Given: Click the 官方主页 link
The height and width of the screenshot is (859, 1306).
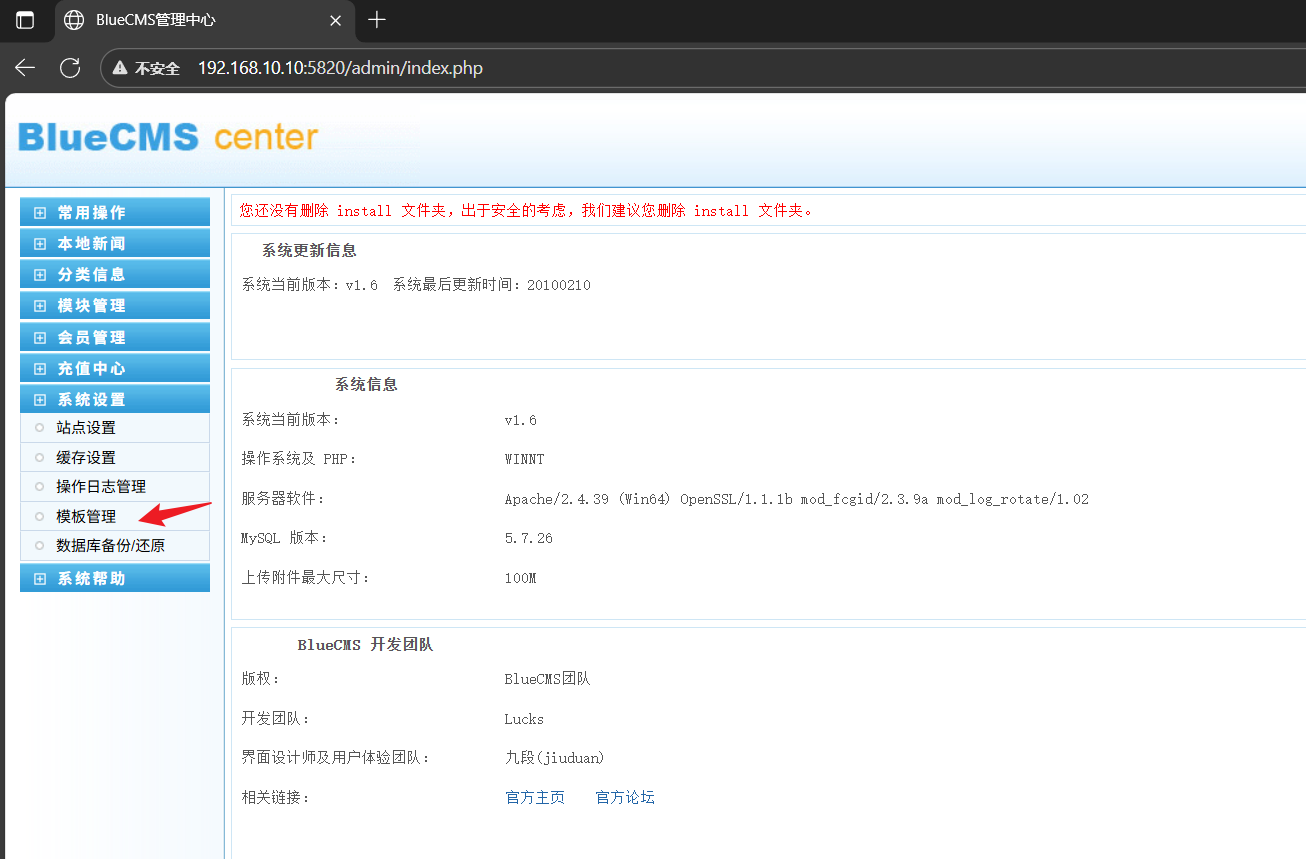Looking at the screenshot, I should (x=535, y=798).
